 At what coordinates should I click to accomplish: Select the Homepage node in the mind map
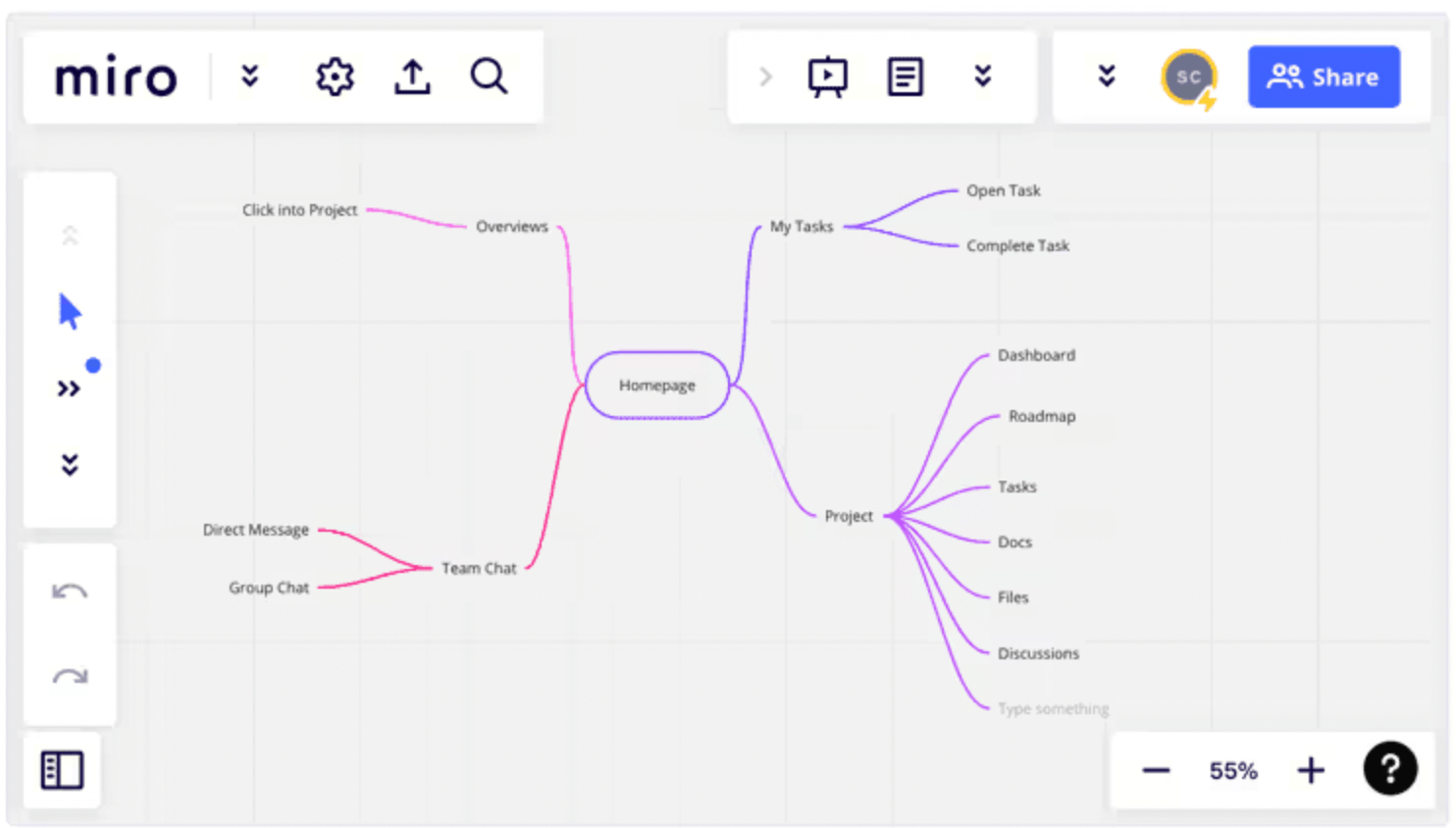[x=656, y=385]
